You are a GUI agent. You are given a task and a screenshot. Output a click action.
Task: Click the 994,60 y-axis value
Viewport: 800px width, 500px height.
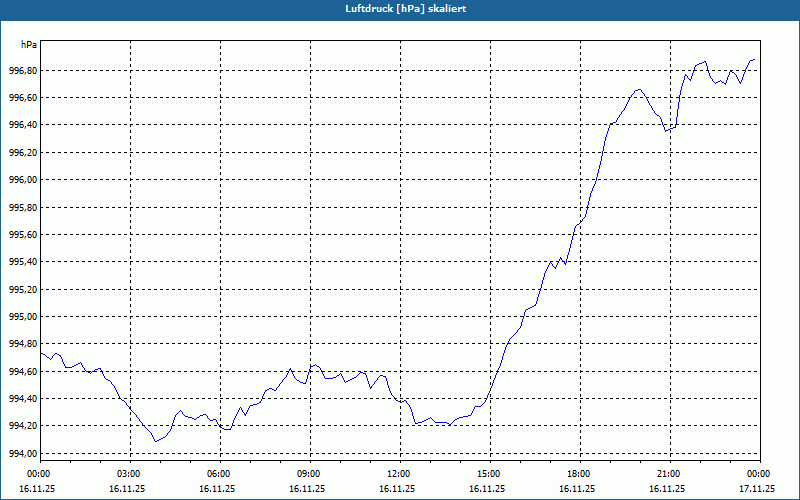(x=23, y=372)
